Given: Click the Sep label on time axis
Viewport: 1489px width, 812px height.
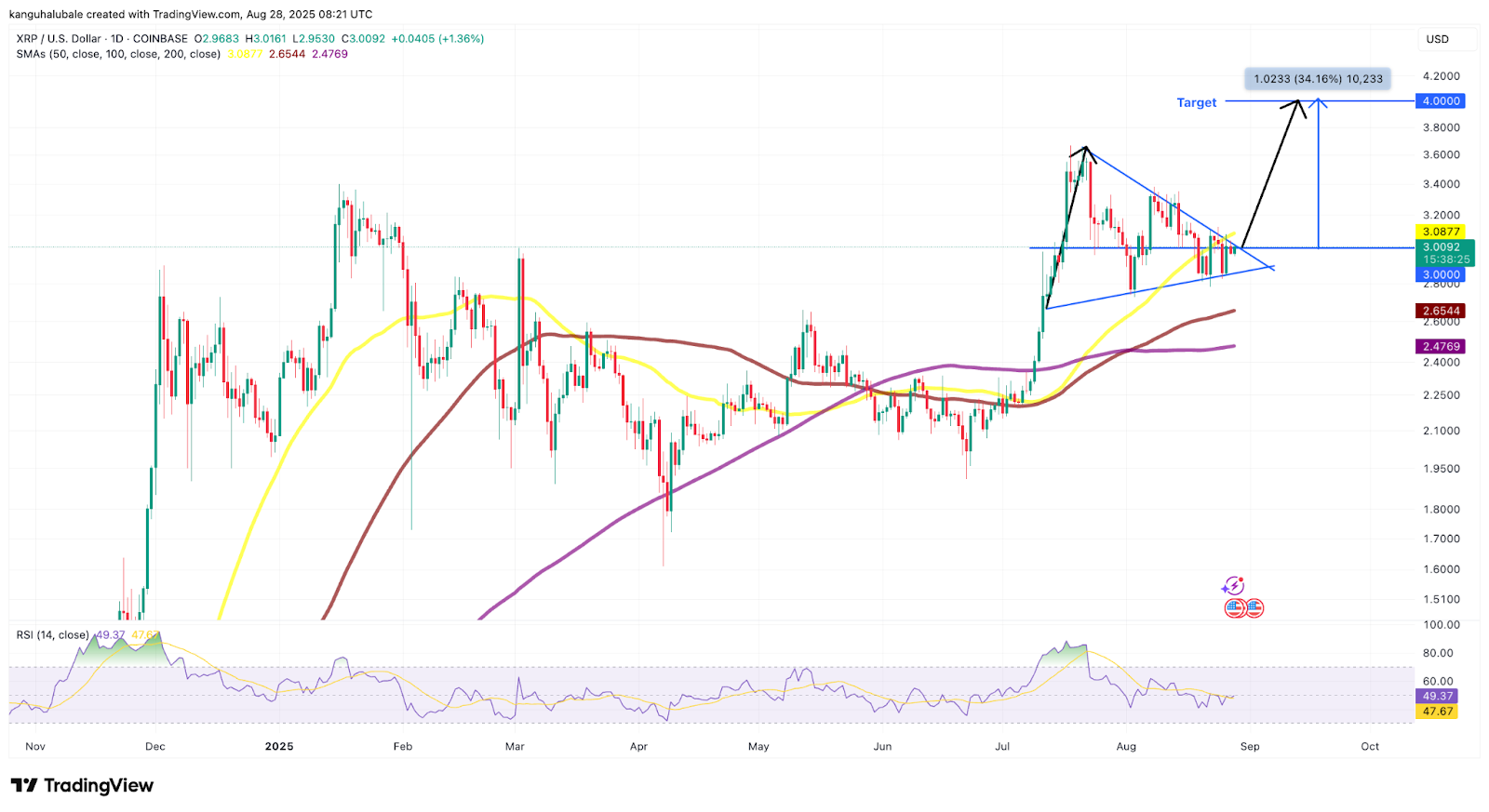Looking at the screenshot, I should click(x=1249, y=746).
